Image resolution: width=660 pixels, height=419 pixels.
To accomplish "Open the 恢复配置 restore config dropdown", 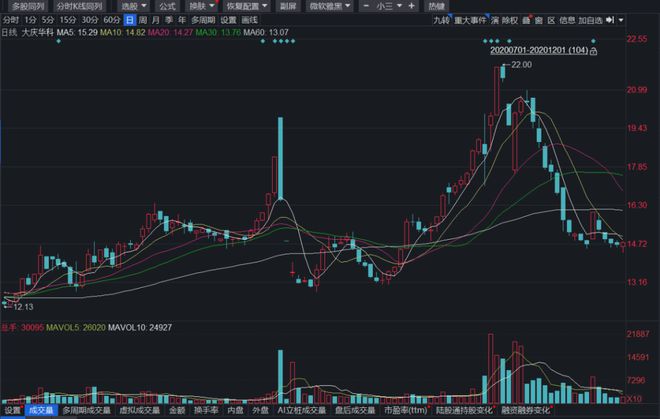I will click(247, 6).
